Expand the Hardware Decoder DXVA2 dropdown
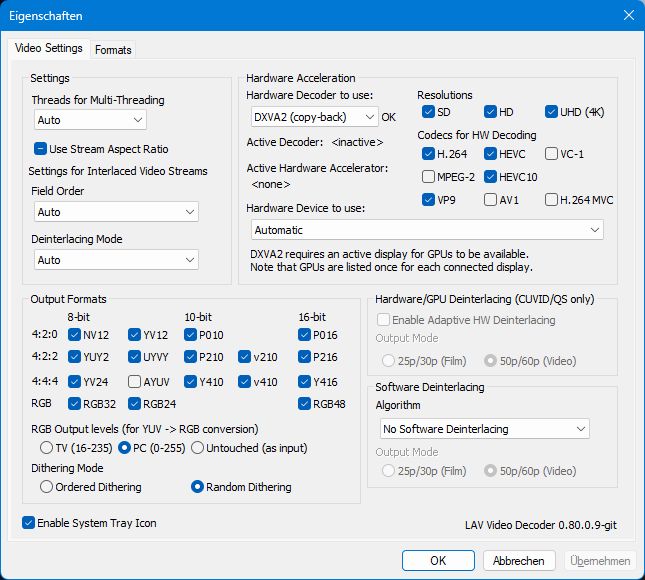Image resolution: width=645 pixels, height=580 pixels. 313,117
